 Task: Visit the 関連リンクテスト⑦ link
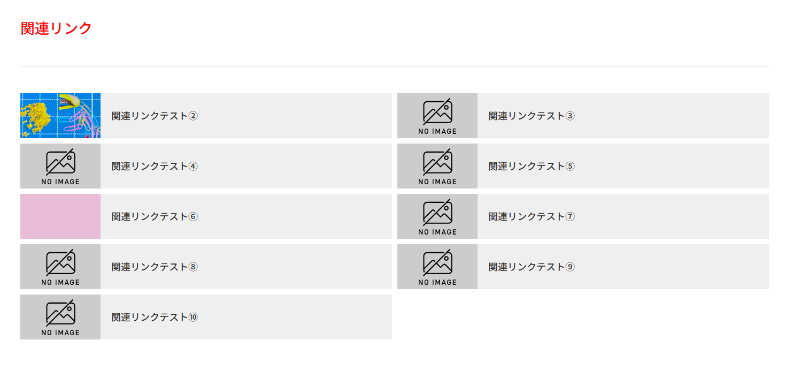[x=532, y=217]
